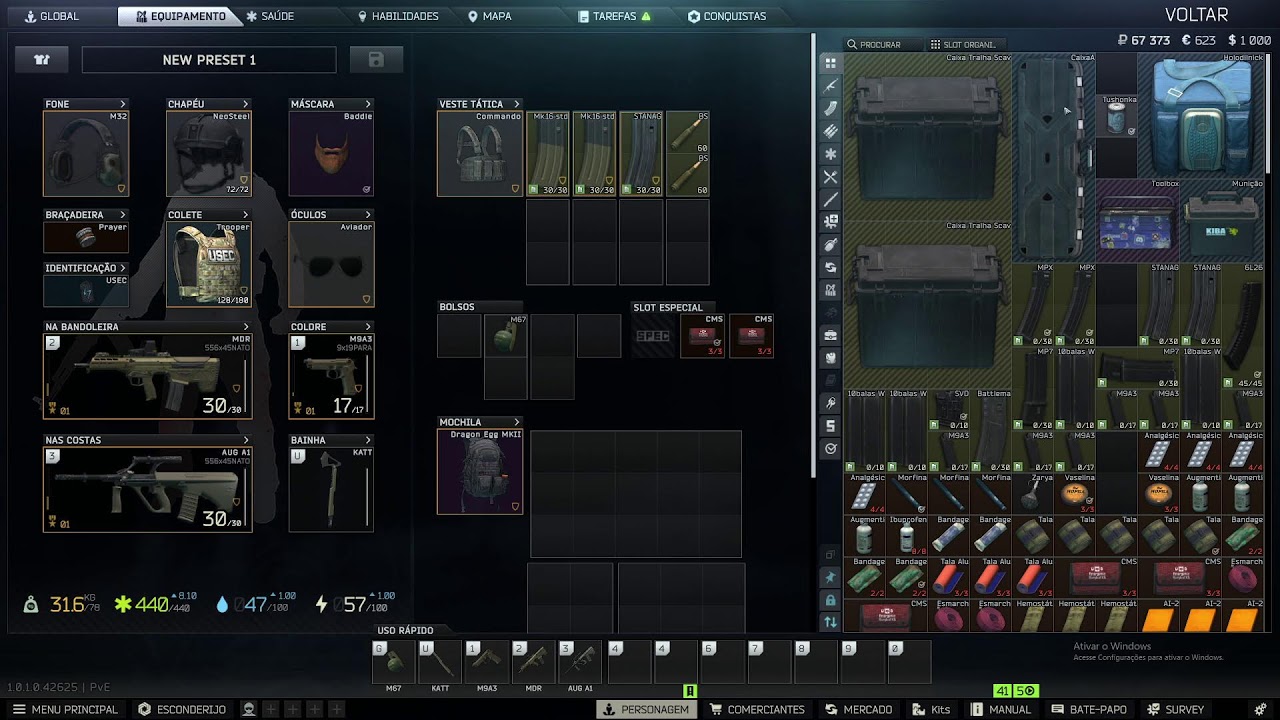Go to Comerciantes
The height and width of the screenshot is (720, 1280).
pyautogui.click(x=757, y=709)
